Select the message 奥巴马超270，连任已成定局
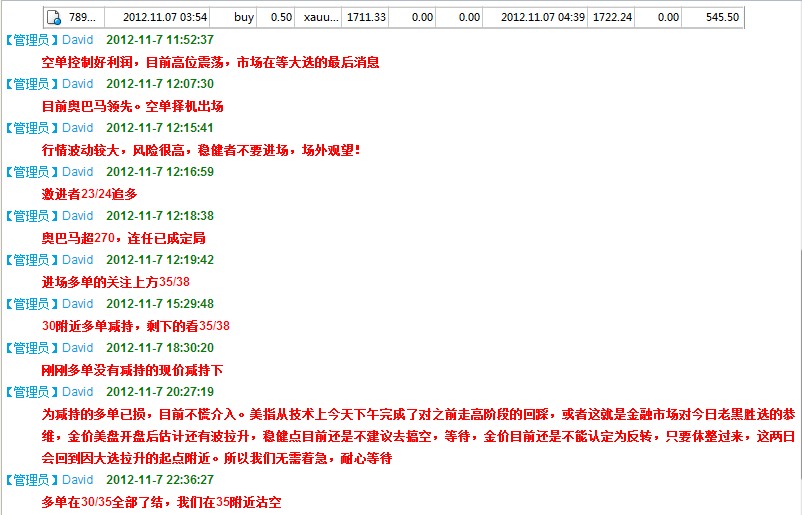Image resolution: width=802 pixels, height=515 pixels. [x=123, y=238]
